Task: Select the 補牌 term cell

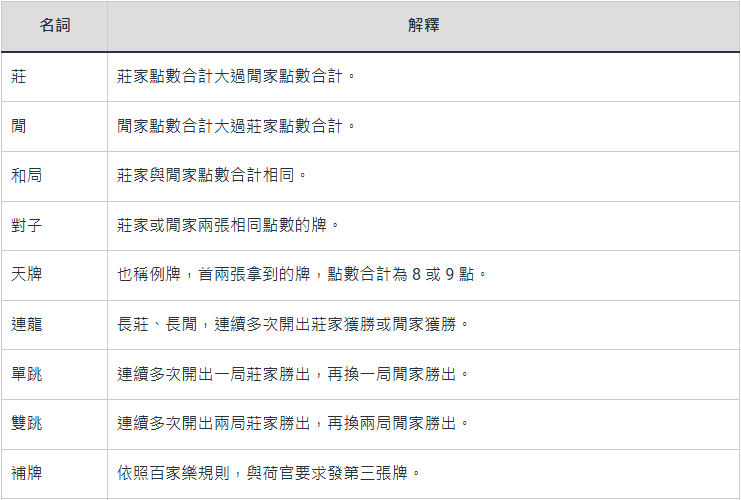Action: [x=27, y=473]
